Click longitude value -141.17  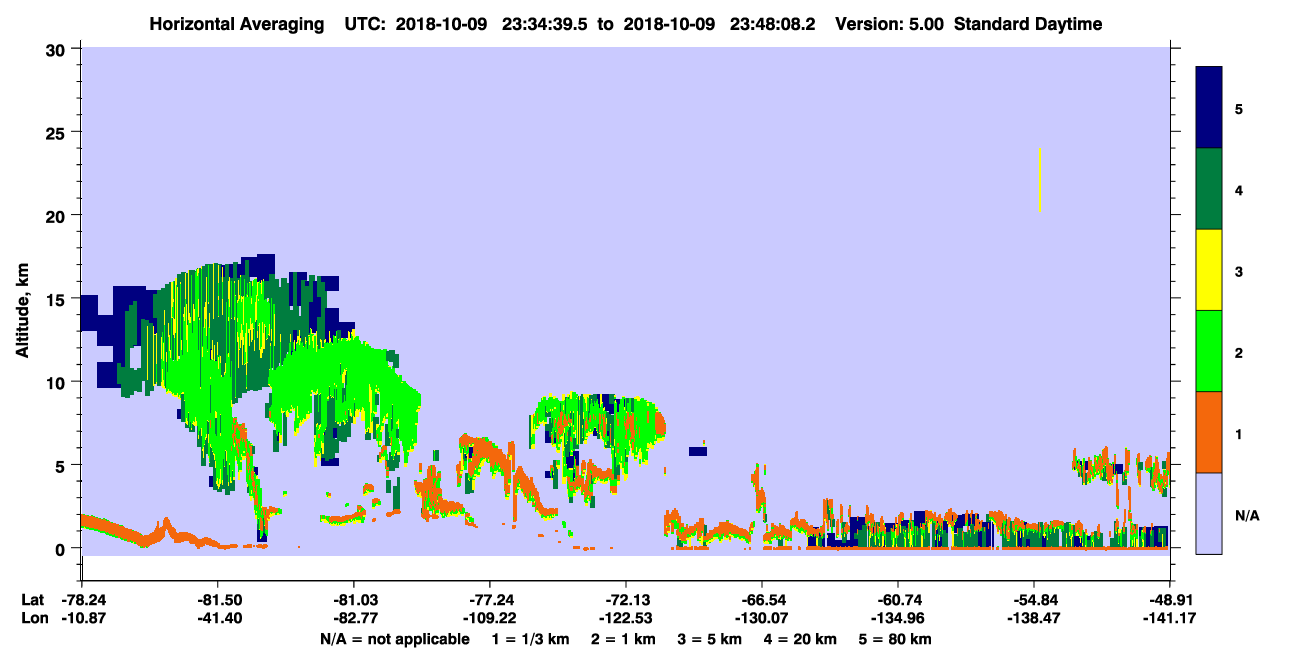(1170, 619)
